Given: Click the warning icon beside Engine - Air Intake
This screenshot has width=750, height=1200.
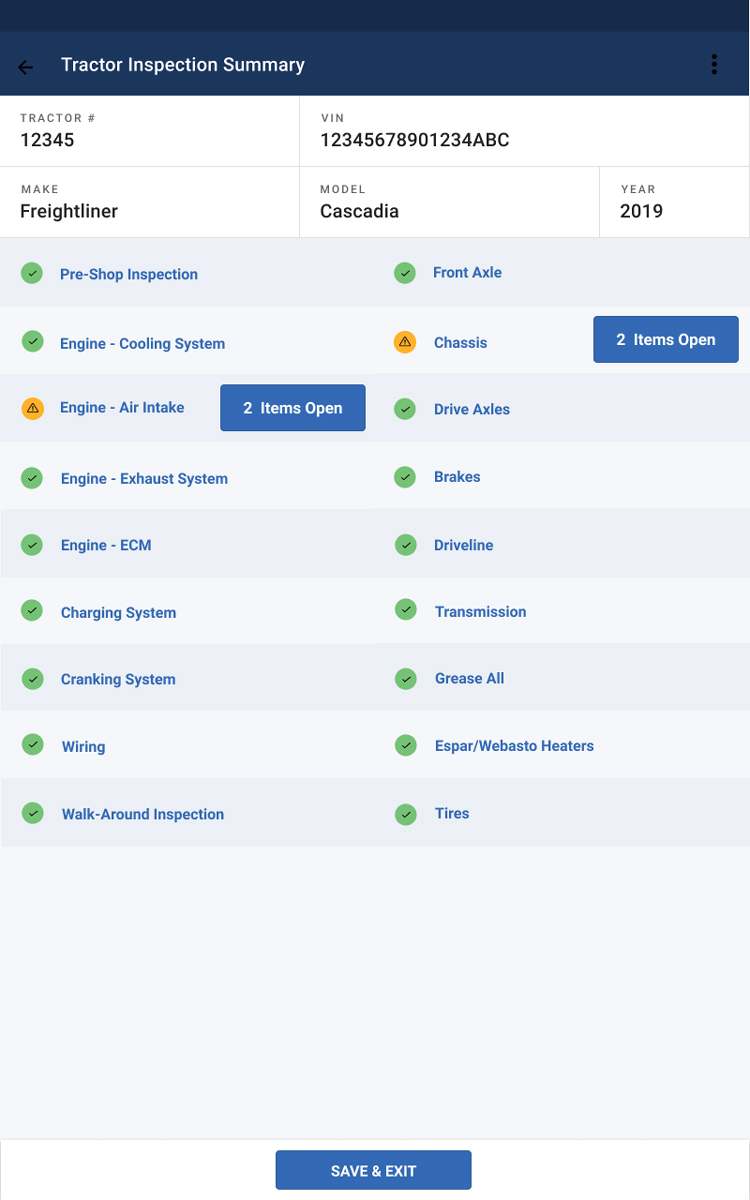Looking at the screenshot, I should [x=32, y=408].
